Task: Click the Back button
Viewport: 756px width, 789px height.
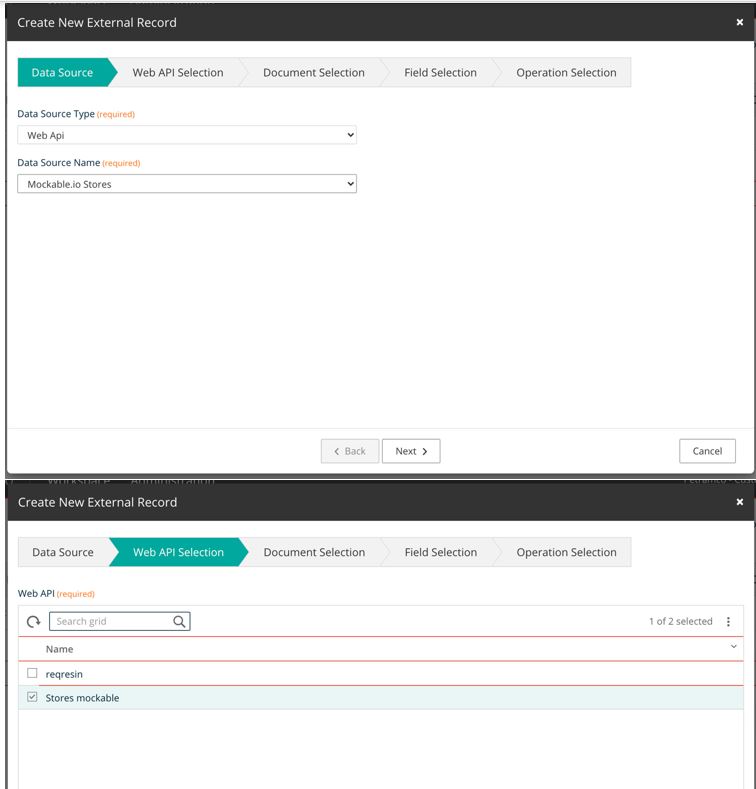Action: click(x=350, y=451)
